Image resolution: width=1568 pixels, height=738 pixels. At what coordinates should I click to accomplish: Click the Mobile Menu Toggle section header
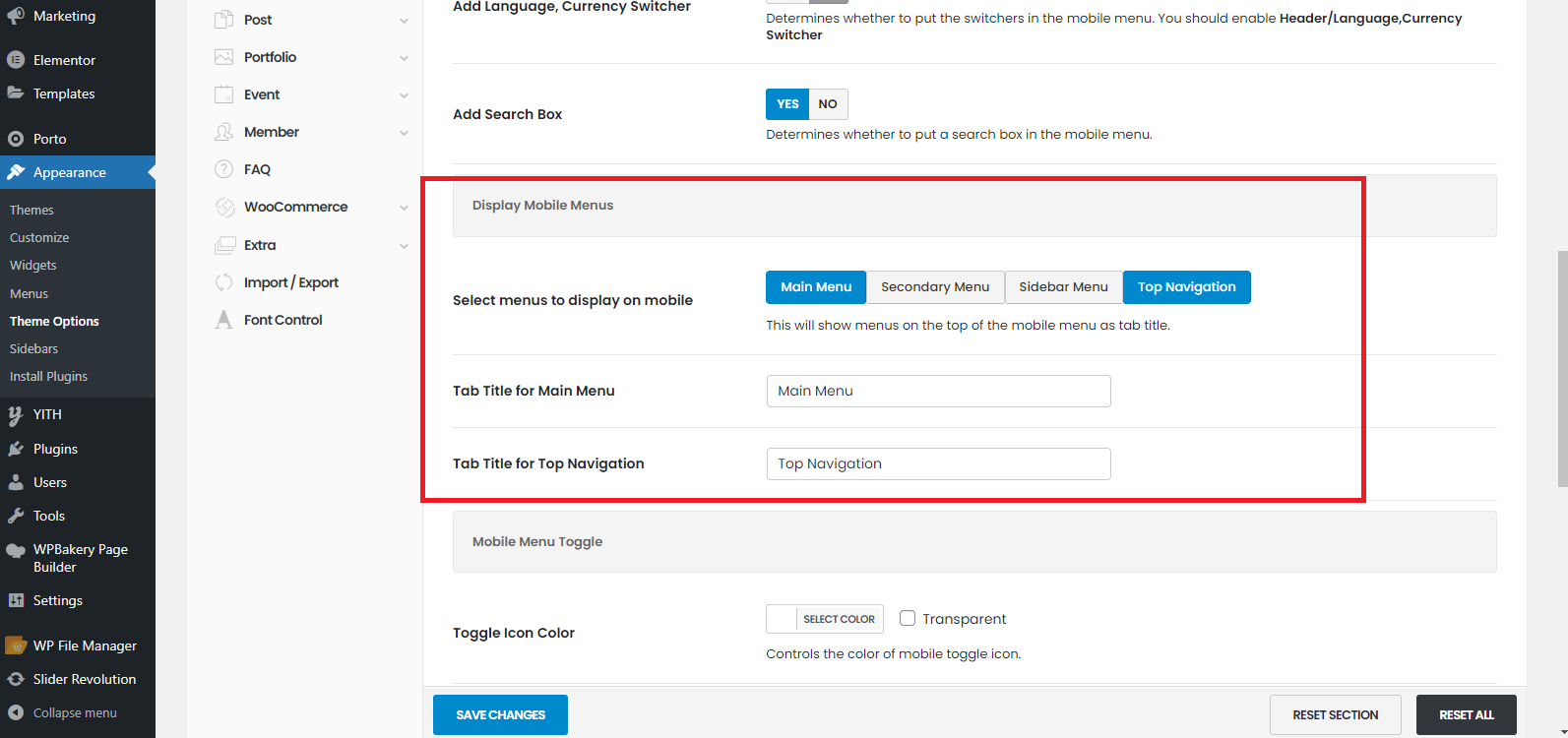974,542
